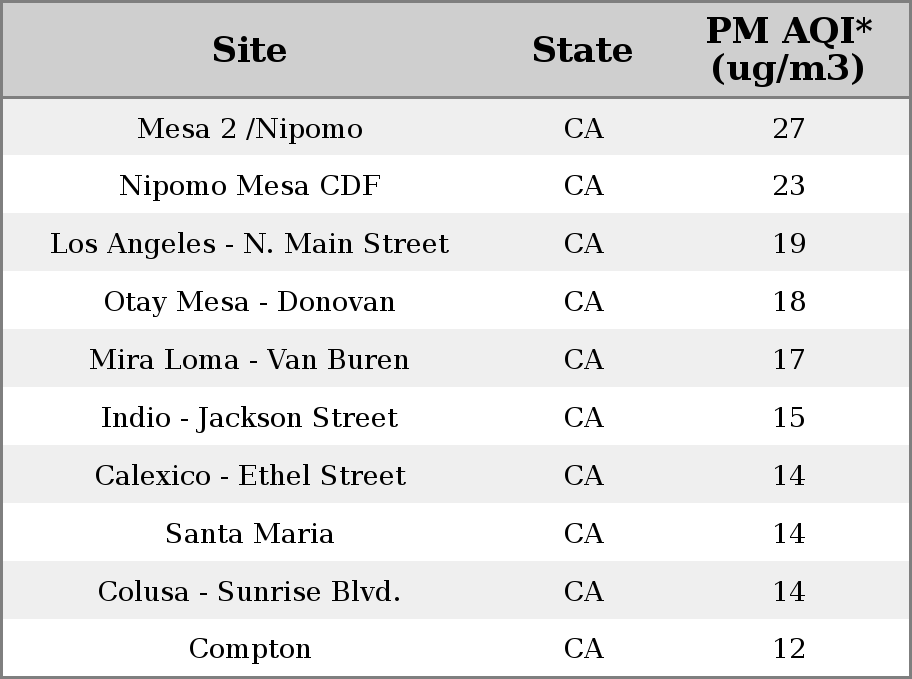Select Otay Mesa - Donovan site
Screen dimensions: 912x679
click(x=250, y=301)
